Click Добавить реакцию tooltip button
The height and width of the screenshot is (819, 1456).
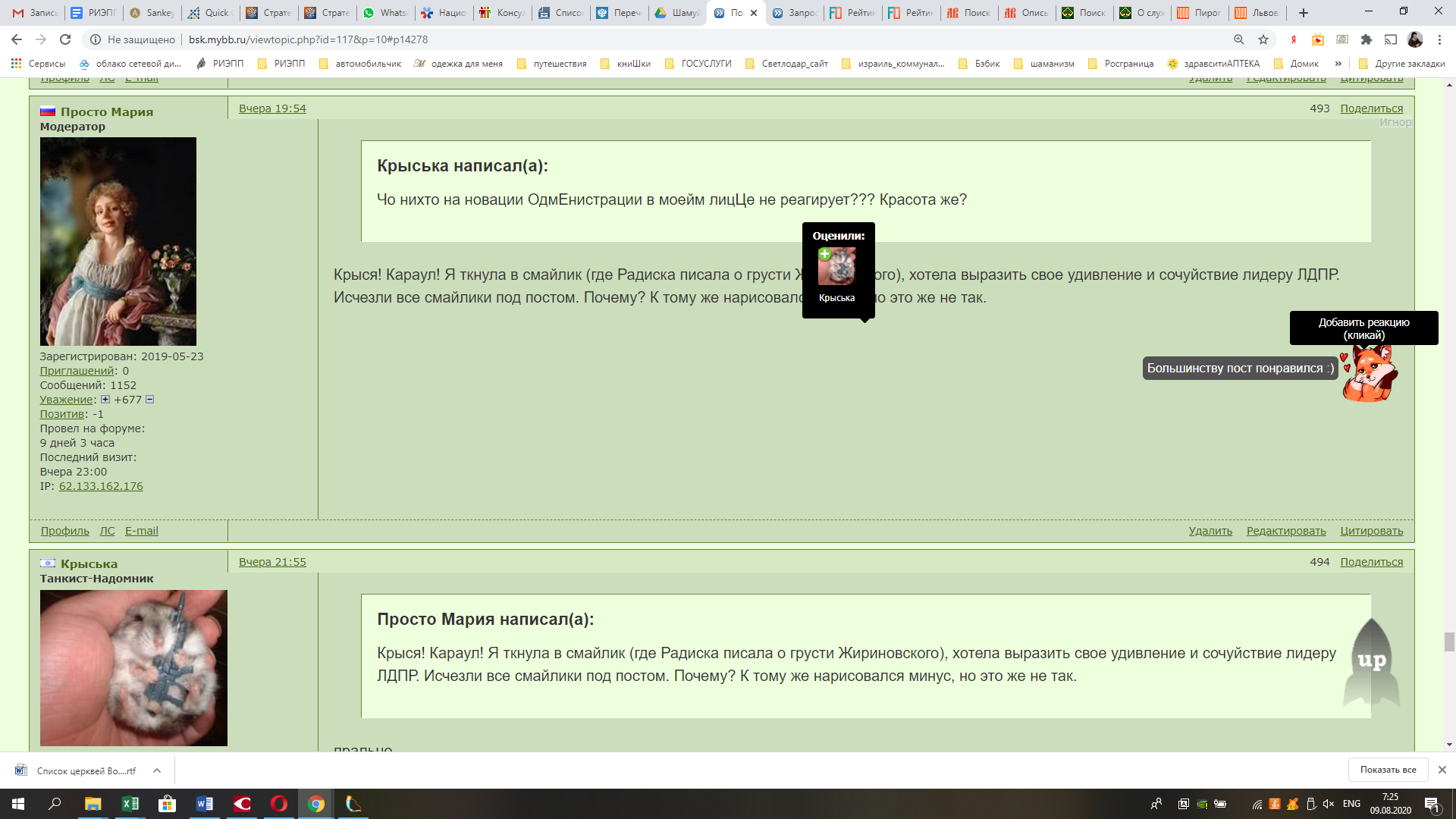coord(1363,328)
